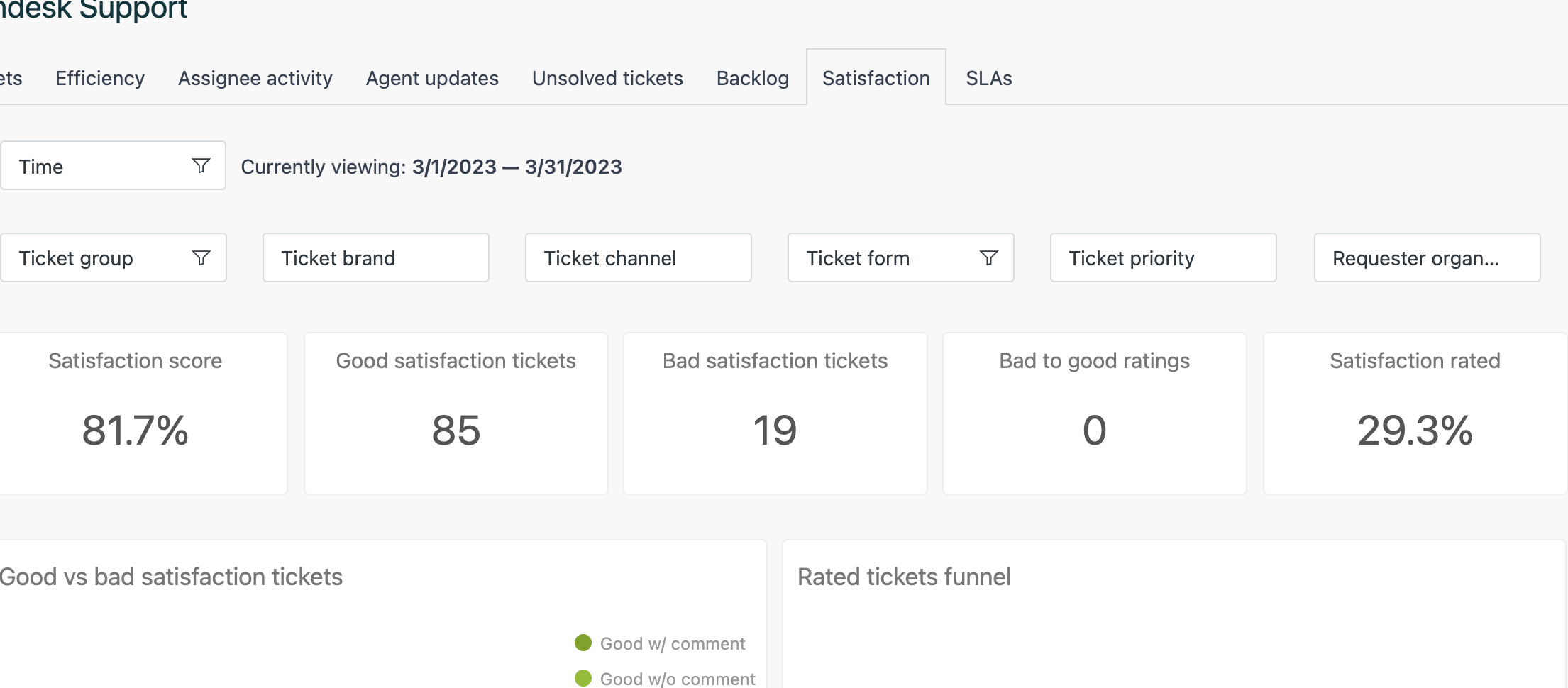Open the Time filter dropdown
Screen dimensions: 1568x688
tap(113, 165)
